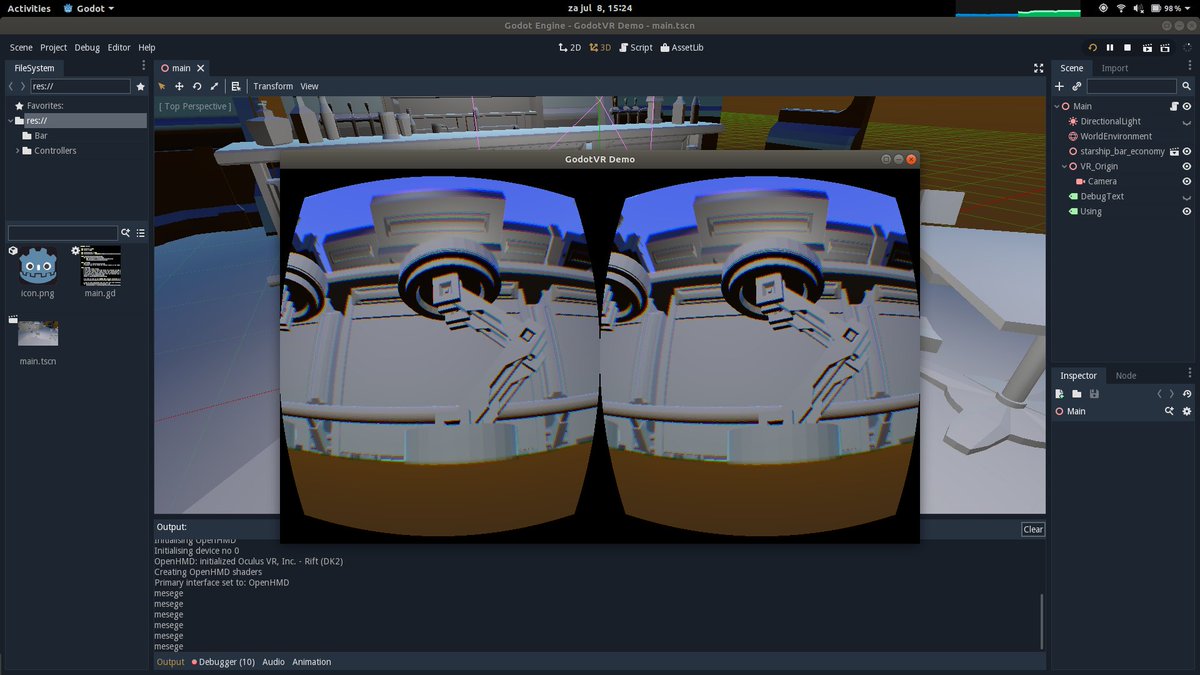Open the Debug menu
This screenshot has width=1200, height=675.
[x=87, y=47]
